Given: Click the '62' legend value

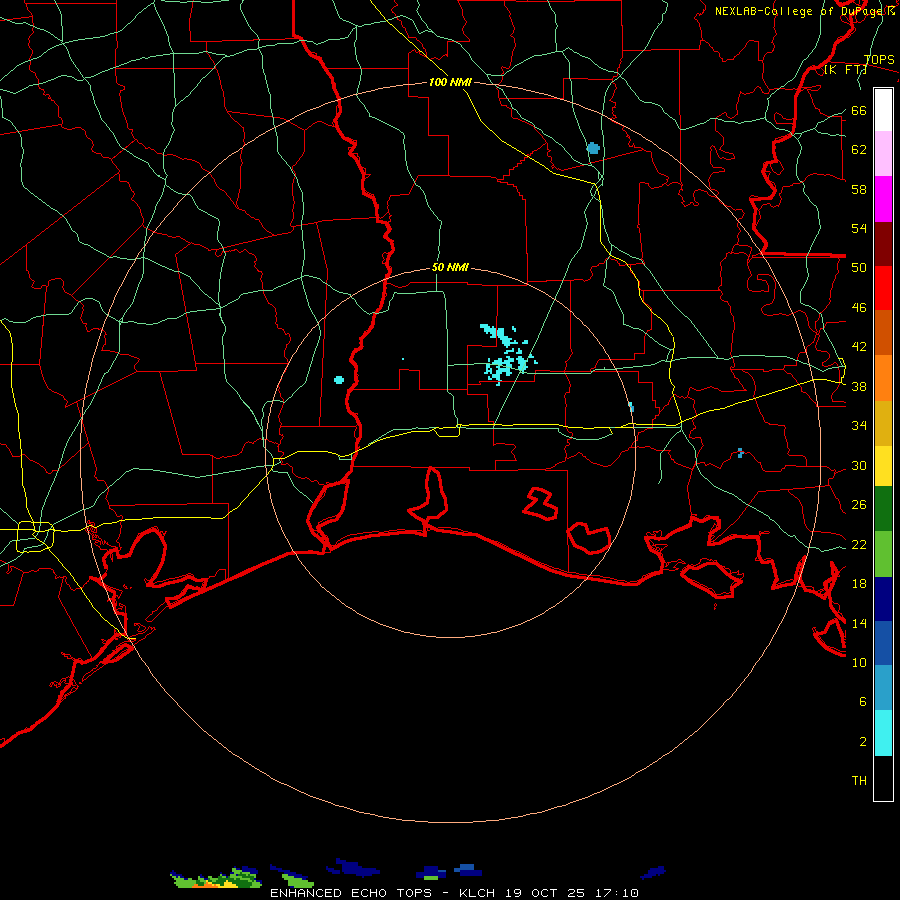Looking at the screenshot, I should click(859, 149).
